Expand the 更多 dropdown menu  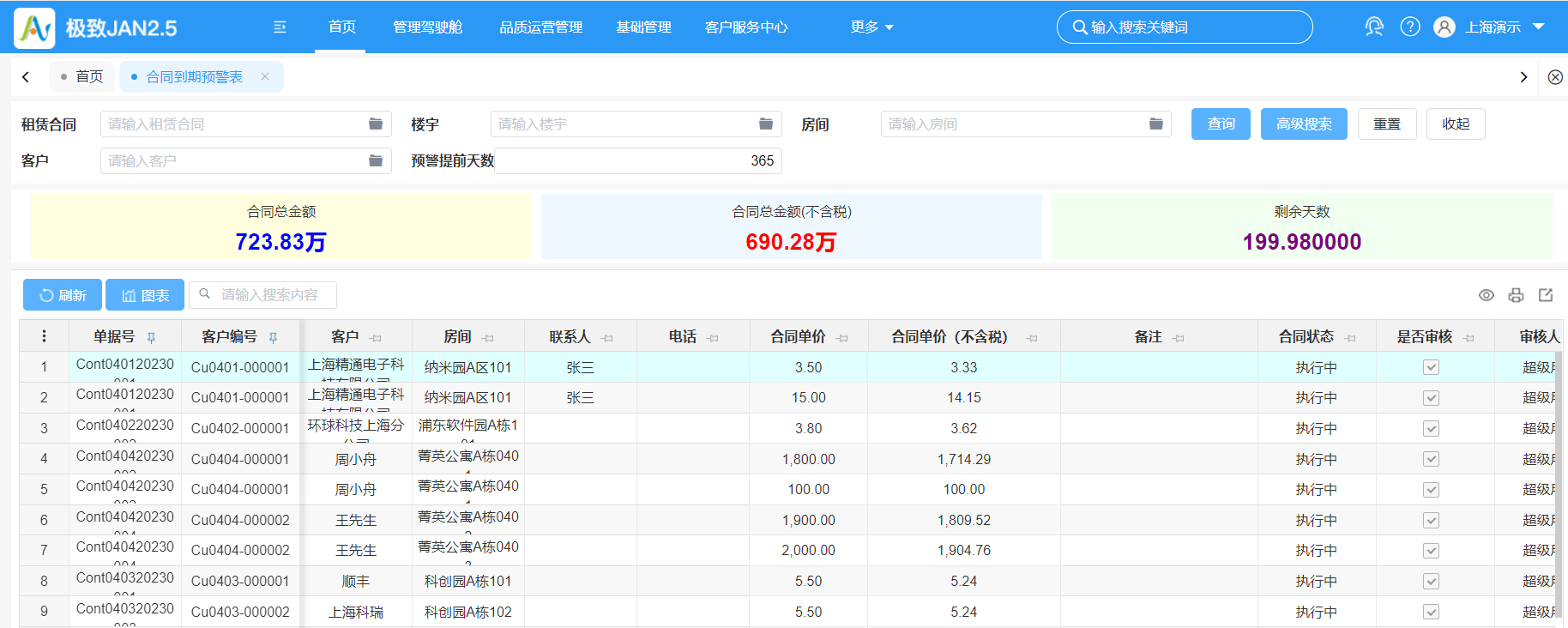[x=871, y=27]
